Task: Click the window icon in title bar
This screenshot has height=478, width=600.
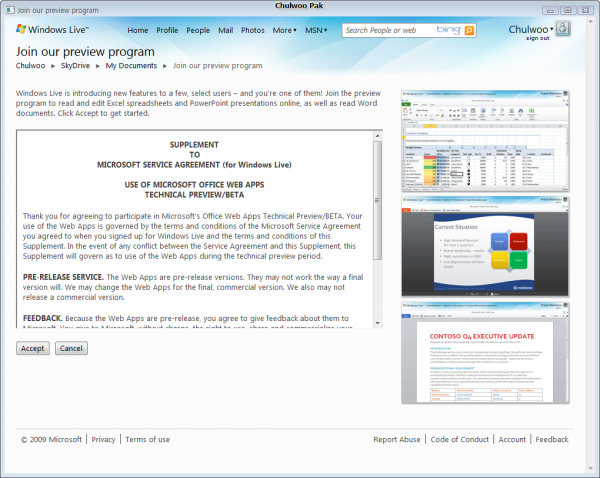Action: coord(10,10)
